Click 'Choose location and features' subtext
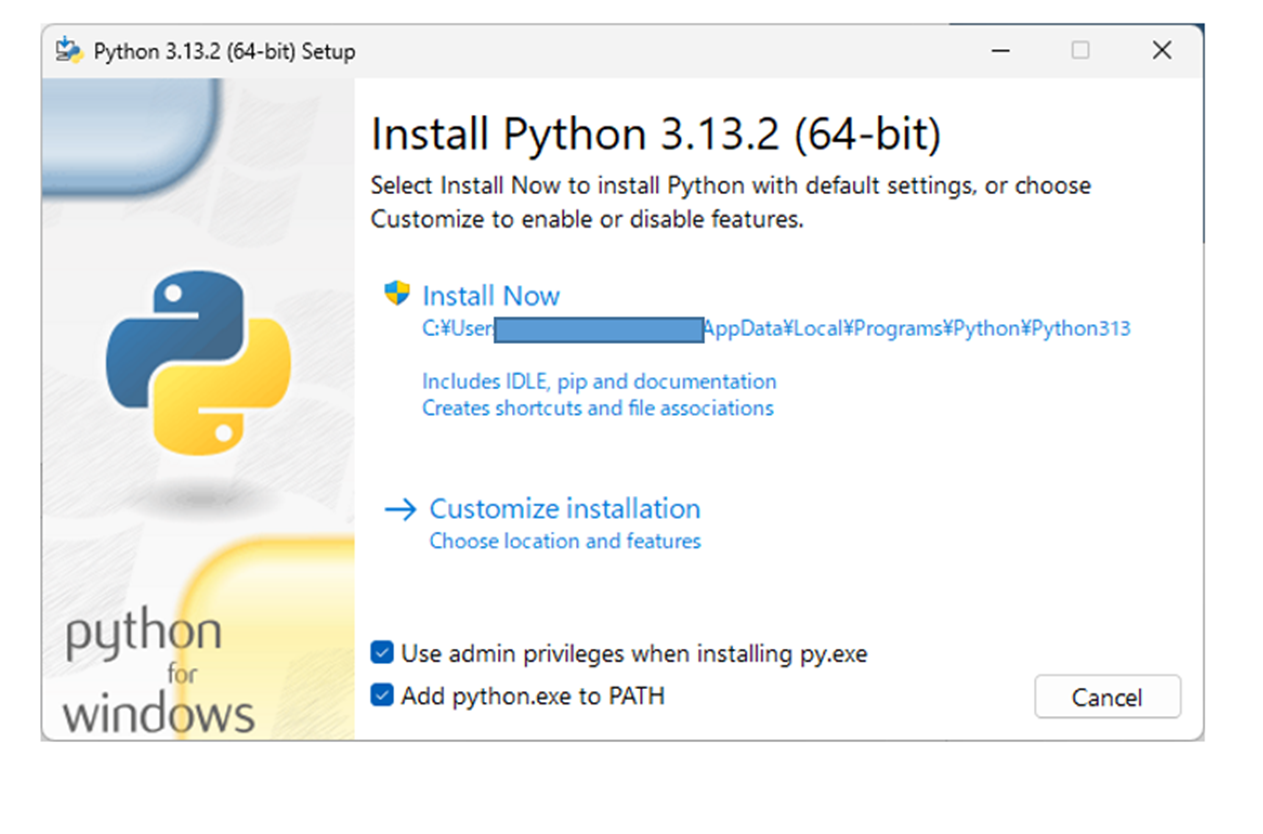1263x834 pixels. point(564,541)
